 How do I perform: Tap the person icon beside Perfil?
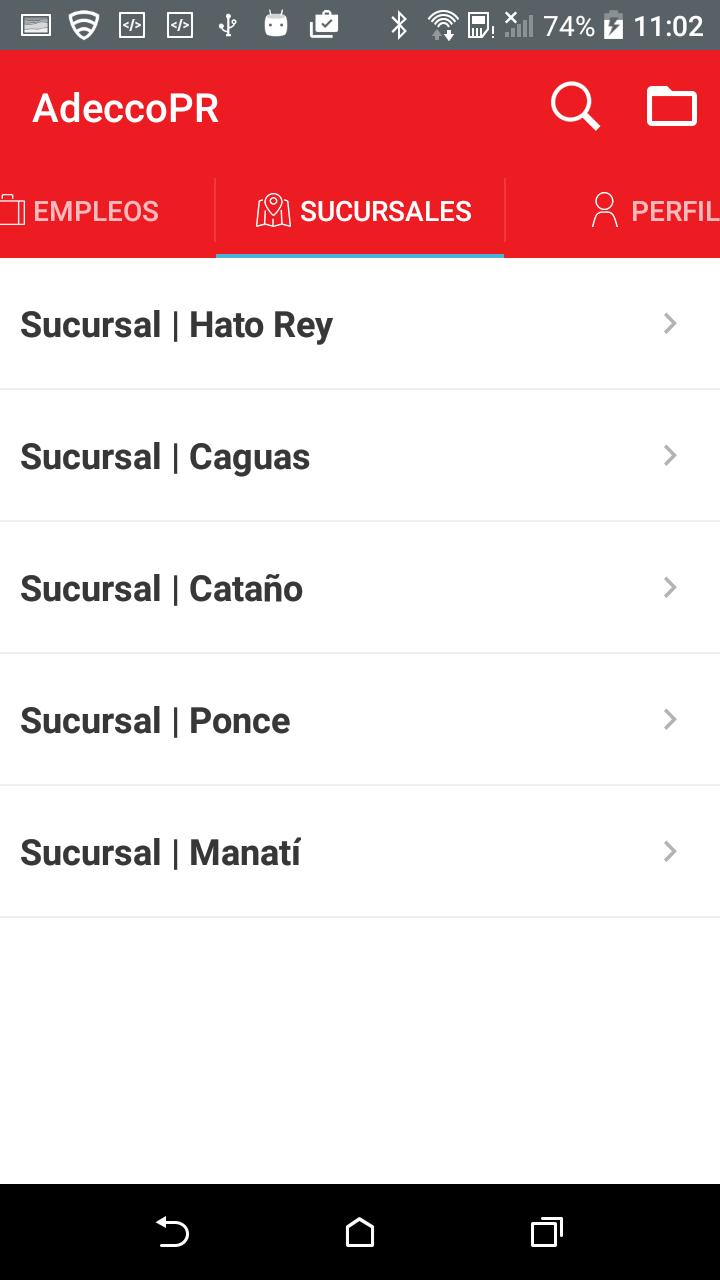(x=604, y=211)
